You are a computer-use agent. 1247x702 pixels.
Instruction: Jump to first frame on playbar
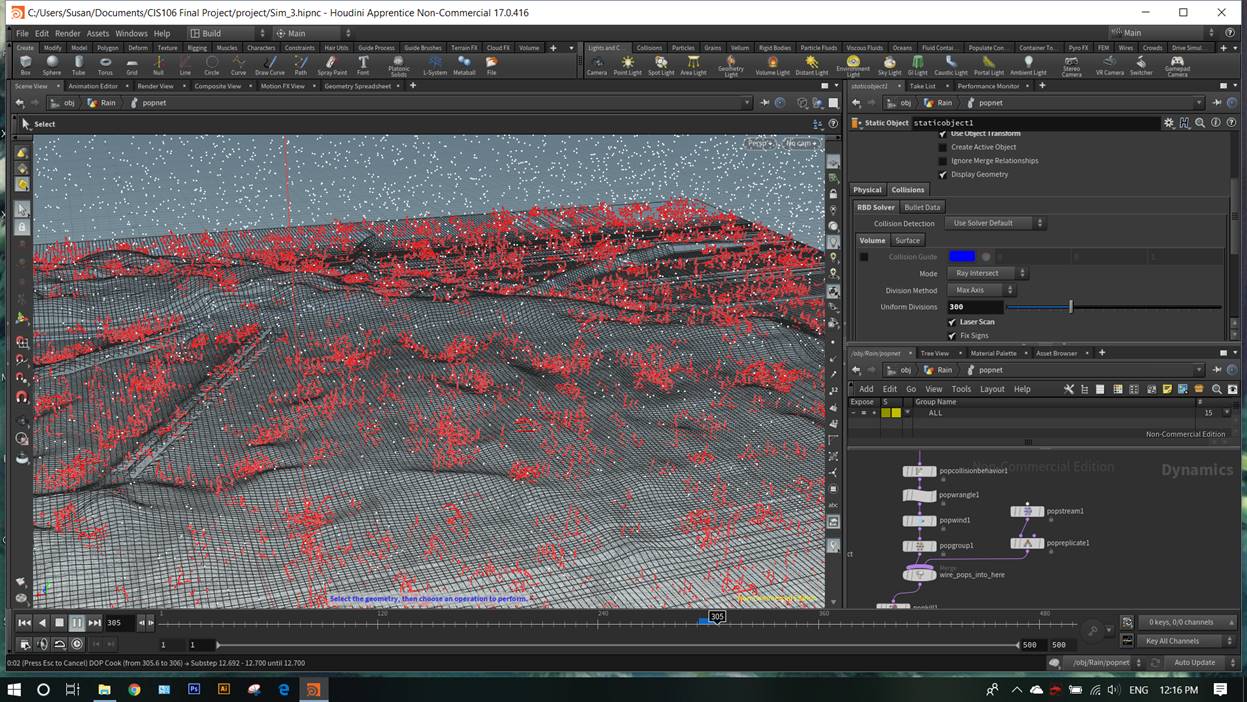[24, 622]
